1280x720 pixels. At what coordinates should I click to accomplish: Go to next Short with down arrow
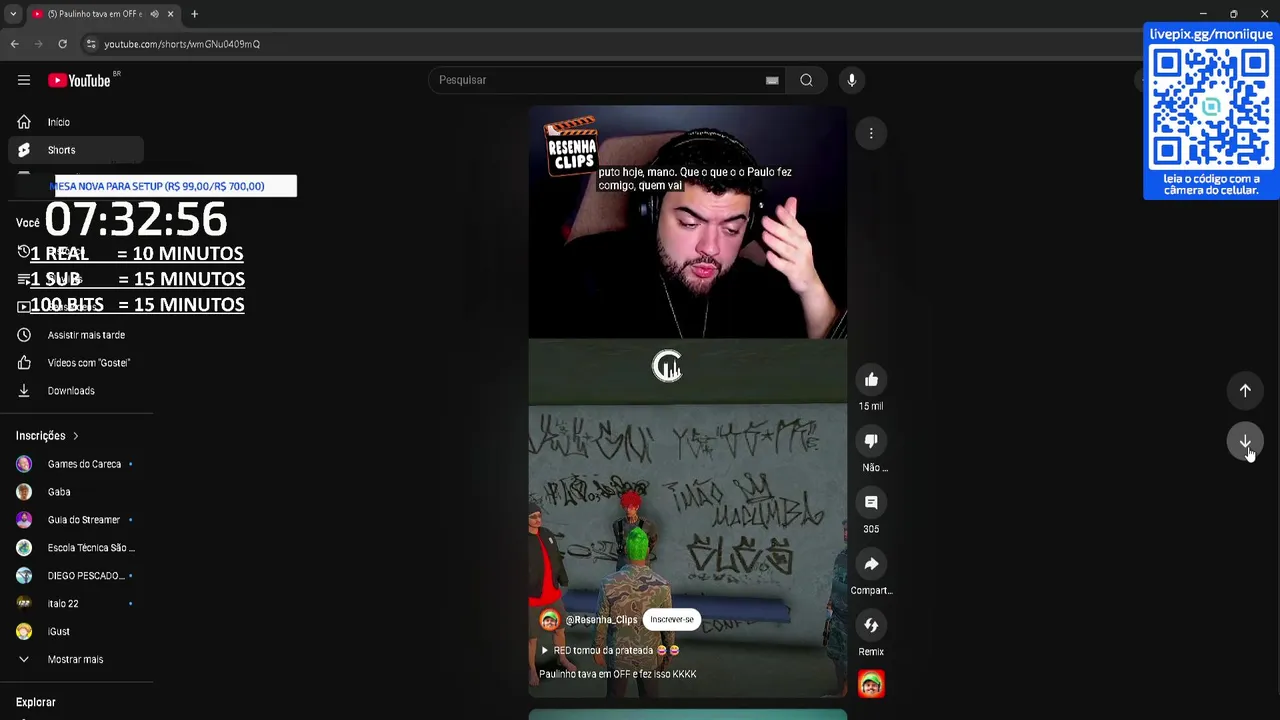pos(1245,442)
